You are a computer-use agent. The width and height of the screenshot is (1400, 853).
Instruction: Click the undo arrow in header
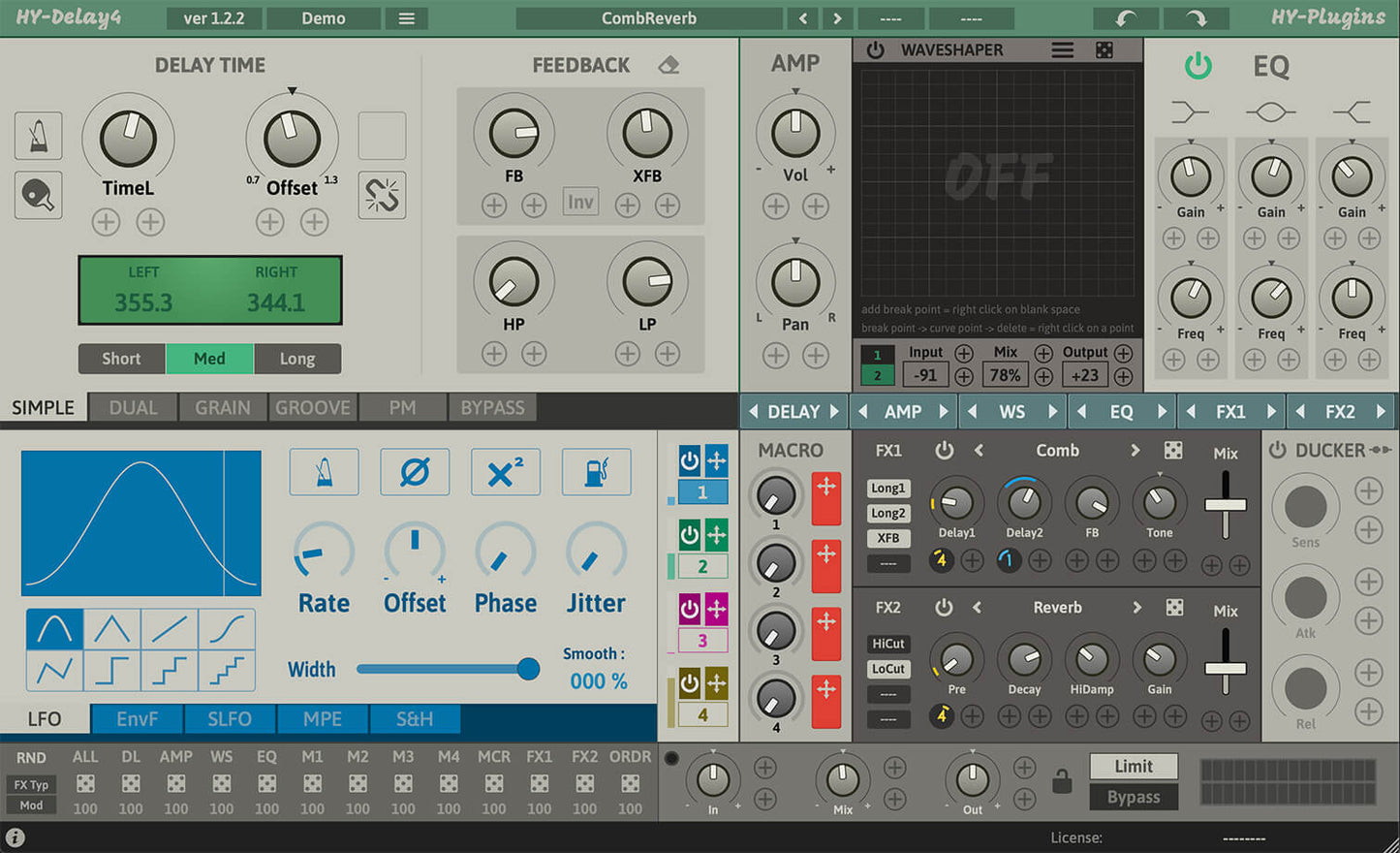pos(1127,18)
